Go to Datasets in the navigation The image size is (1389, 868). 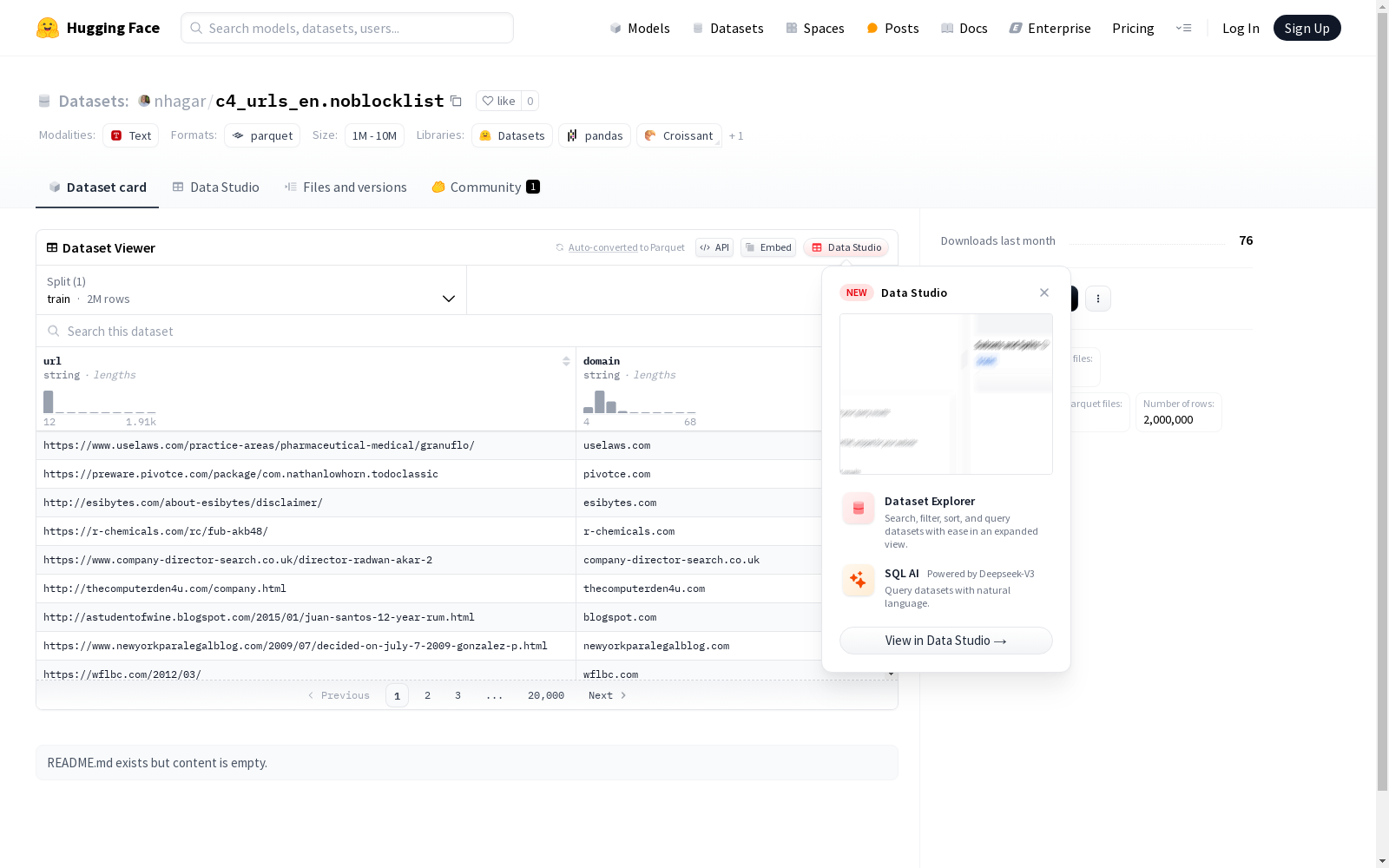727,28
